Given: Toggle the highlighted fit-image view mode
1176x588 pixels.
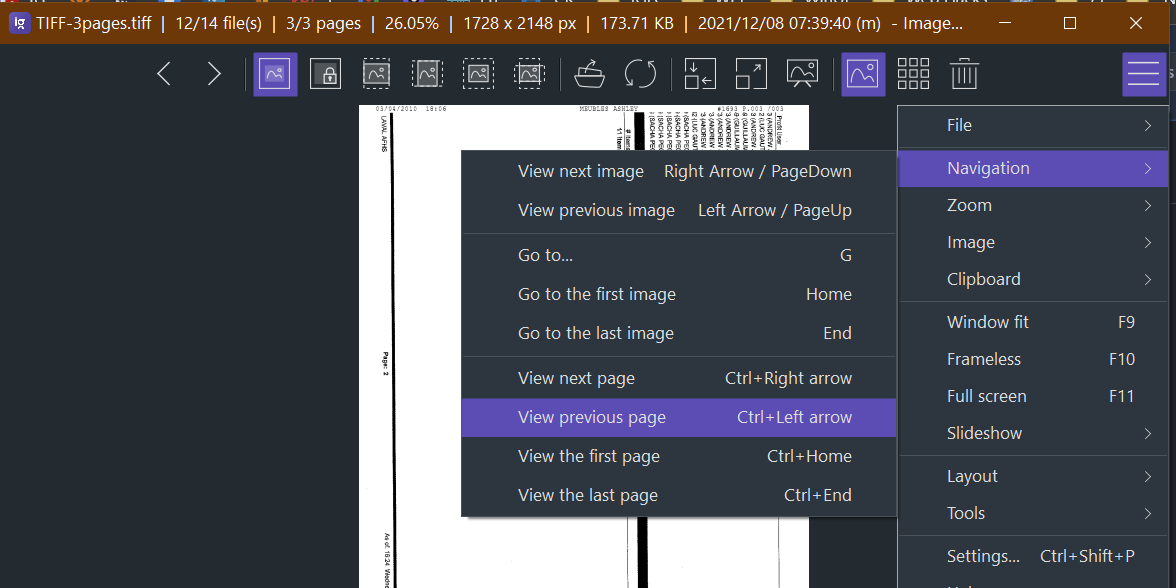Looking at the screenshot, I should pyautogui.click(x=275, y=73).
